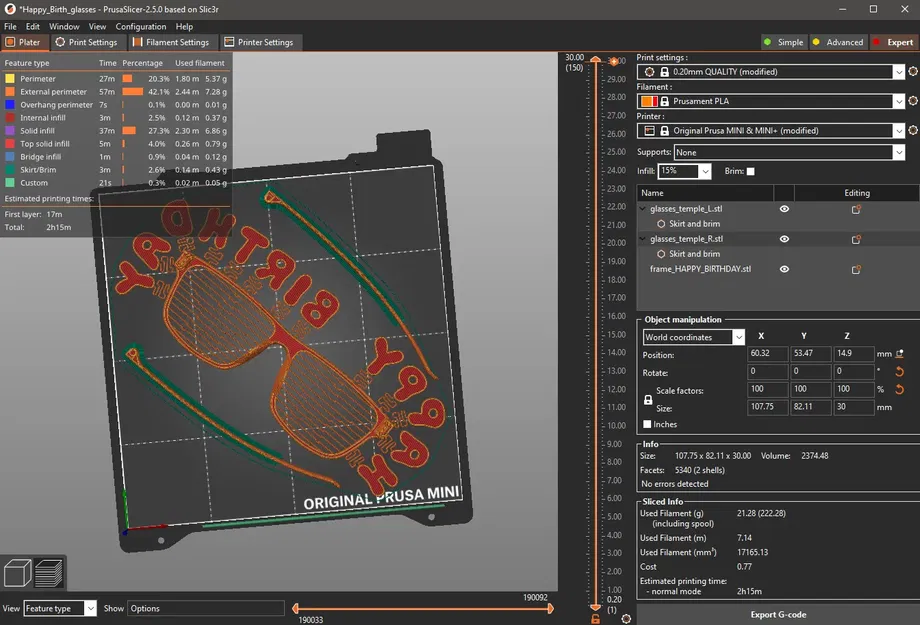The height and width of the screenshot is (625, 920).
Task: Click the Export G-code button
Action: click(777, 614)
